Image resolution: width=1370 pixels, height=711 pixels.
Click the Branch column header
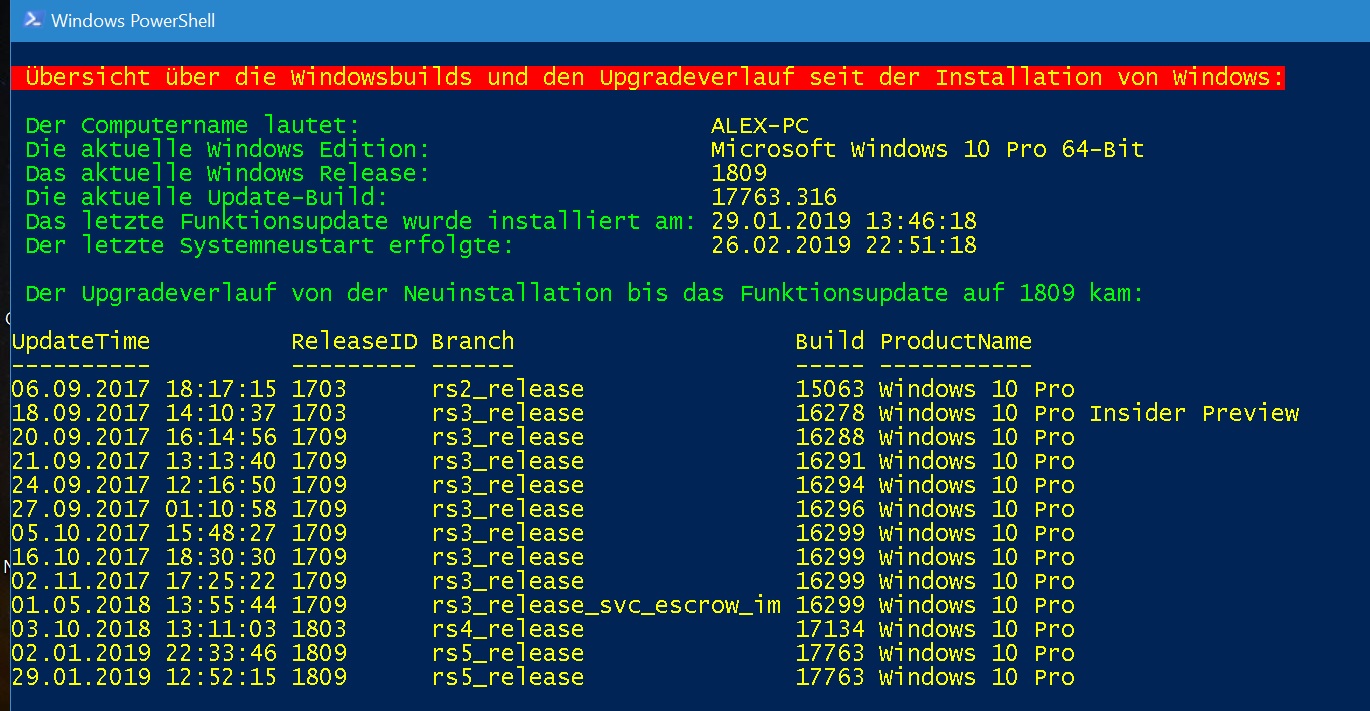coord(473,341)
